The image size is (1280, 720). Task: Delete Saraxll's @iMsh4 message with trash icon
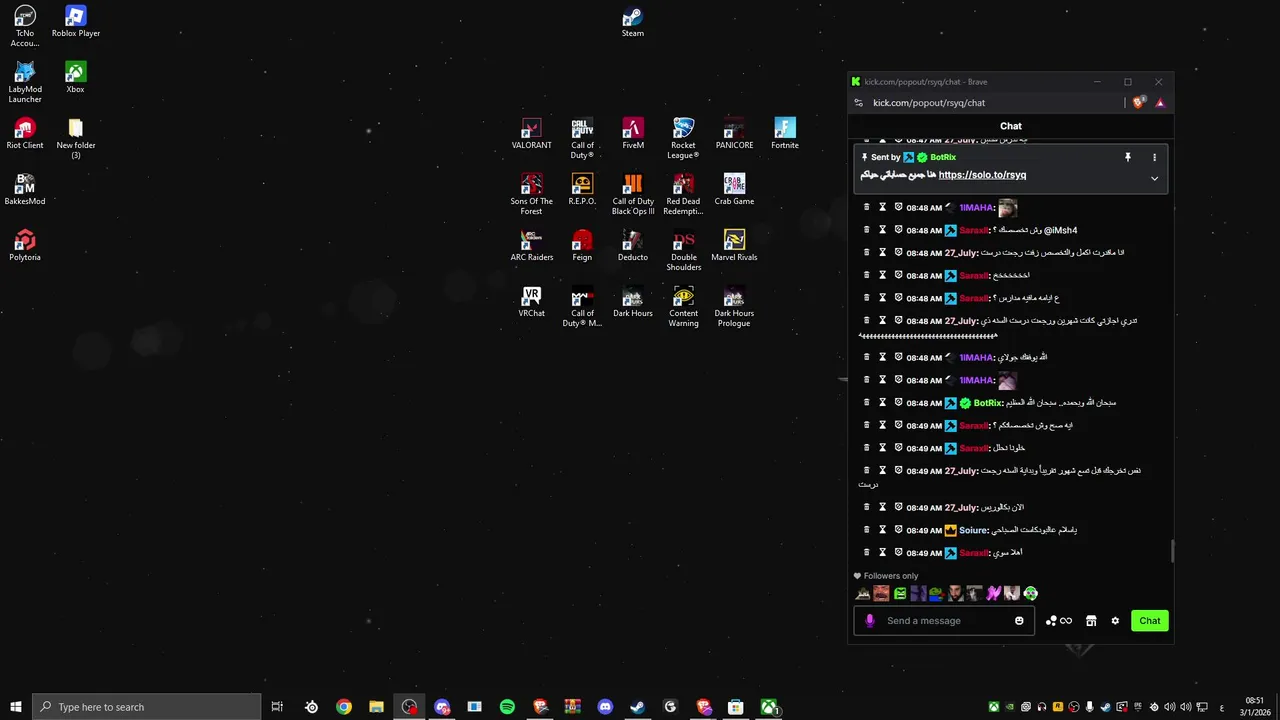pos(866,230)
